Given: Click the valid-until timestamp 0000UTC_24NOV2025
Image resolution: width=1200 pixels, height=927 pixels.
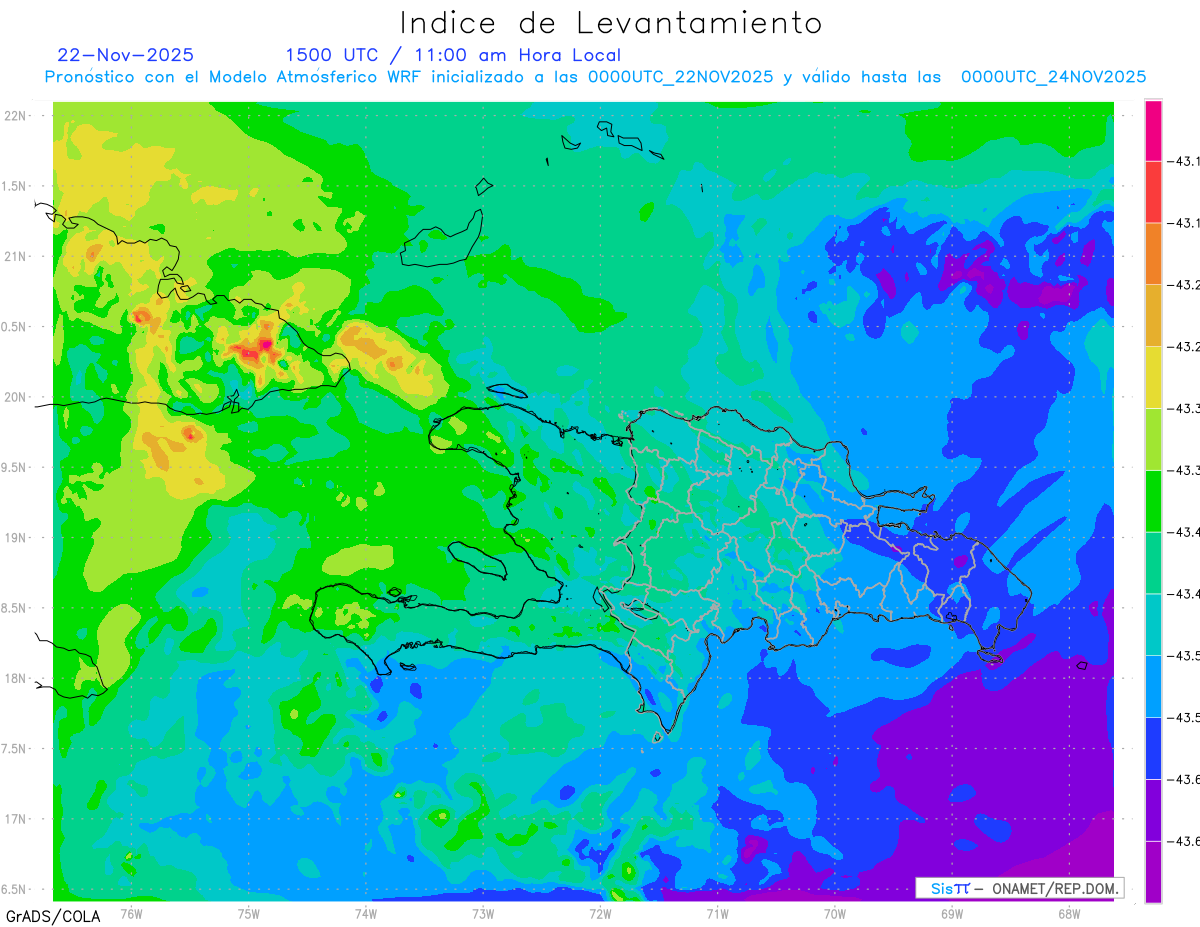Looking at the screenshot, I should (1053, 78).
